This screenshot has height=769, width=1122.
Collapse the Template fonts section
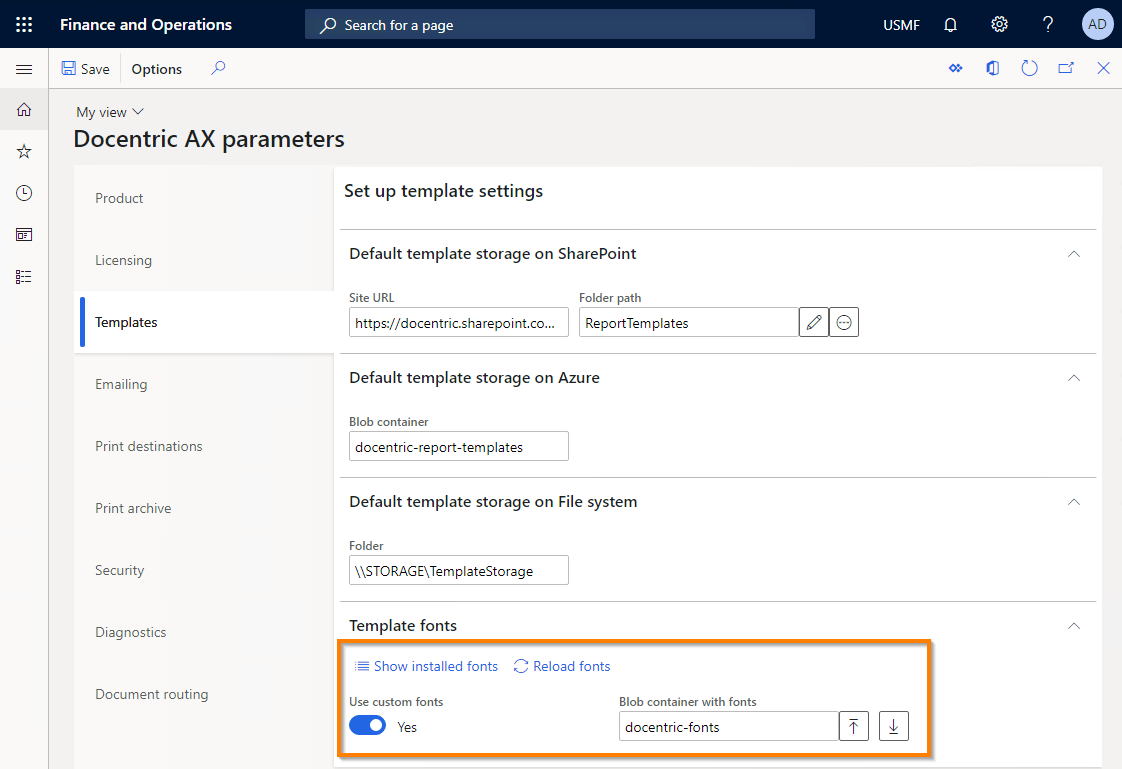[x=1074, y=626]
